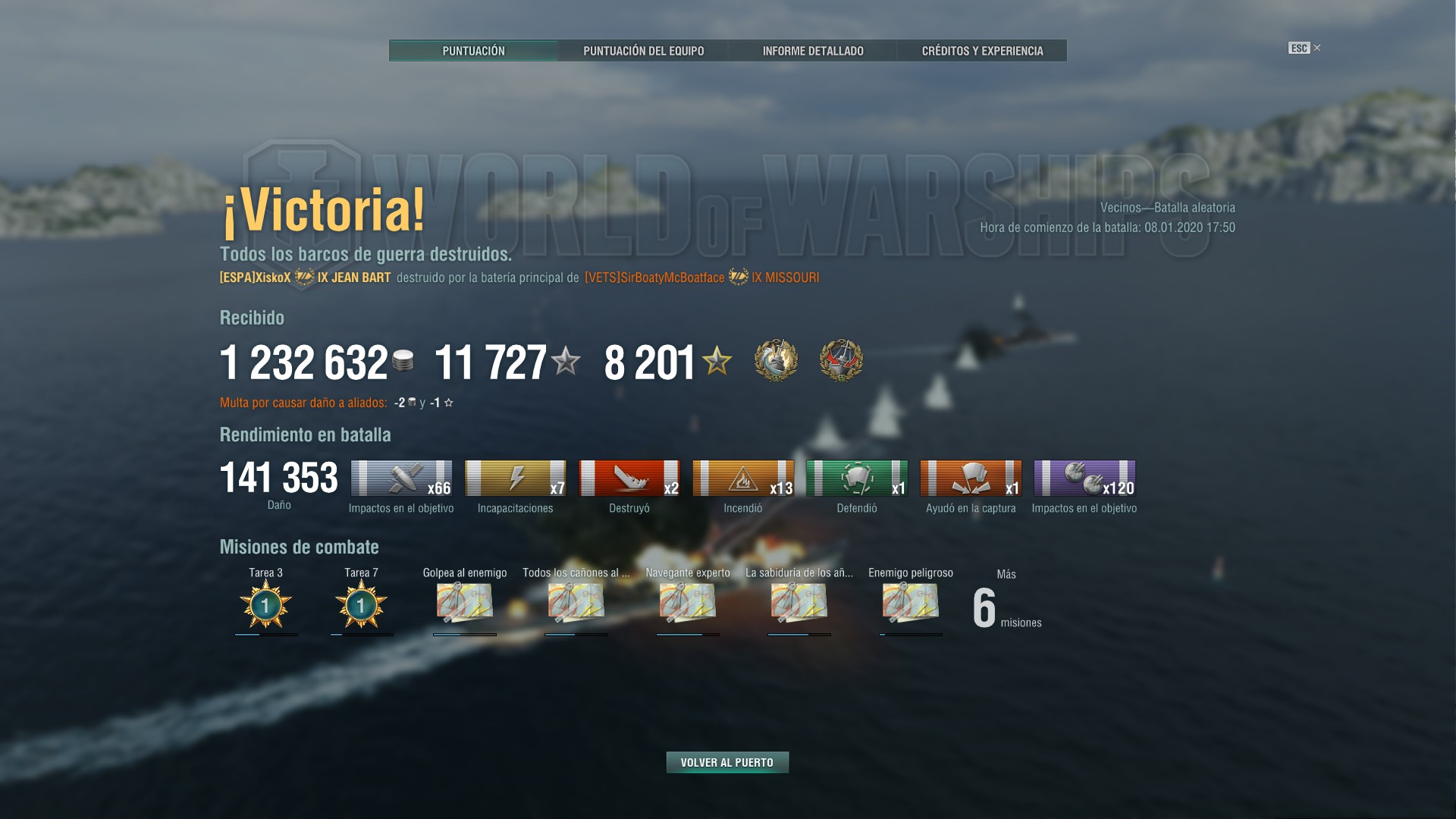Click the Defendió x1 ribbon
1456x819 pixels.
[857, 479]
